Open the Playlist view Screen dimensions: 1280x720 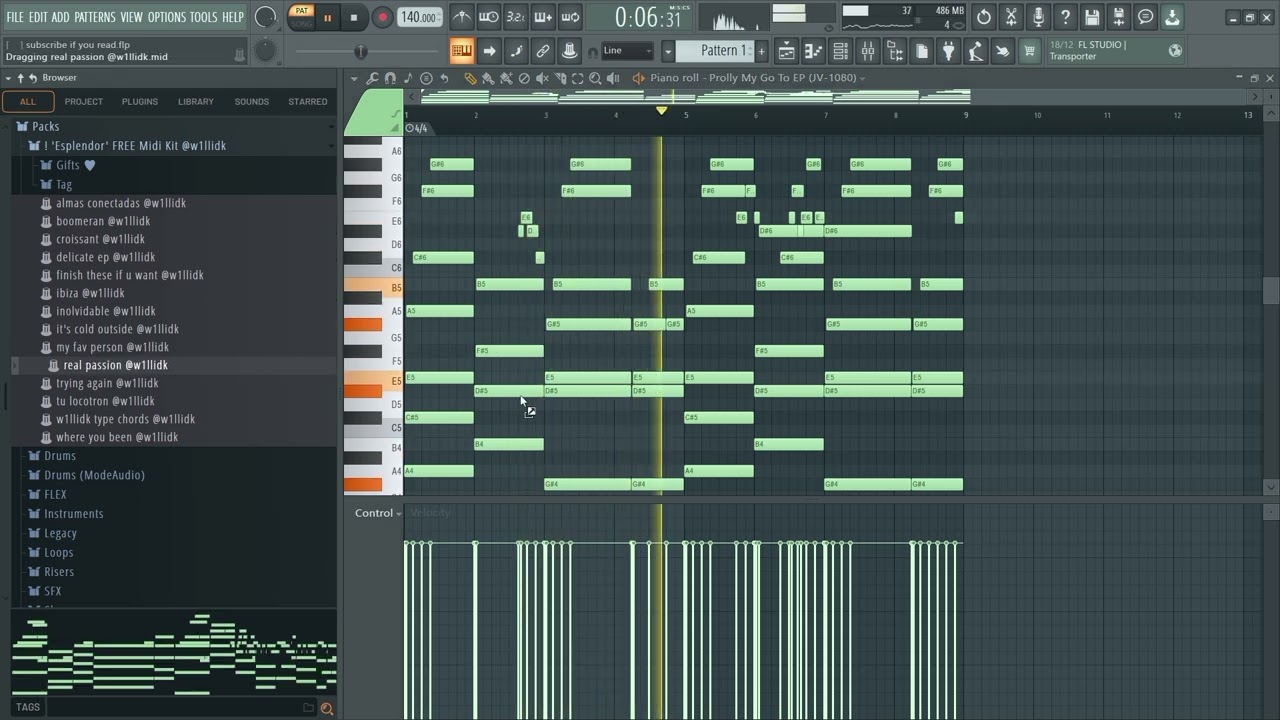787,51
